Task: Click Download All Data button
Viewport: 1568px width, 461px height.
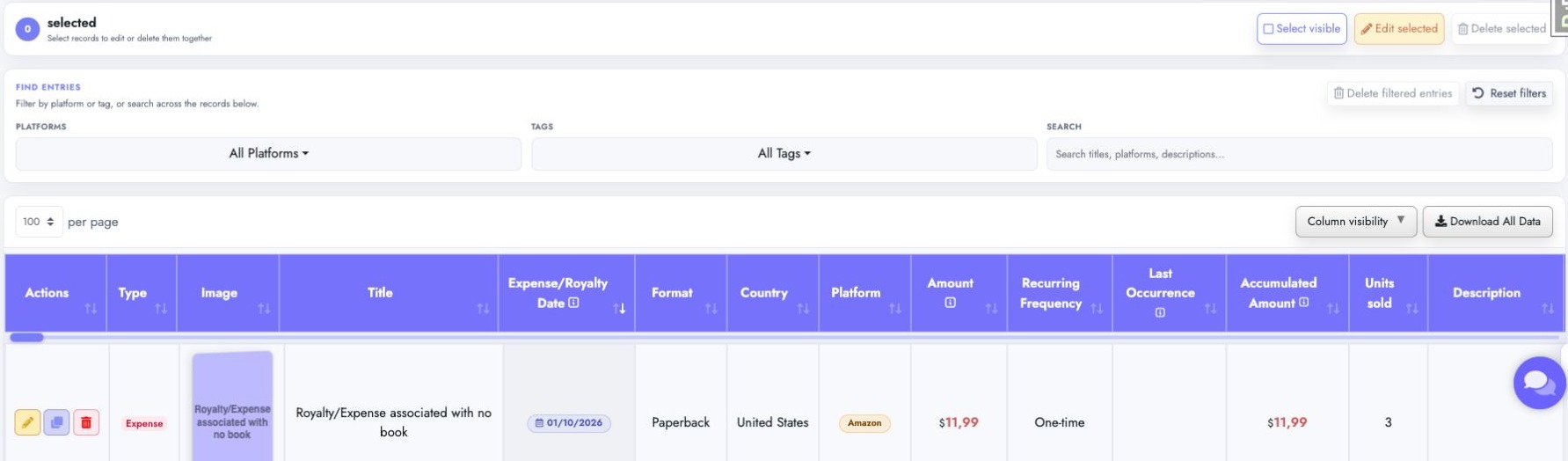Action: [1488, 222]
